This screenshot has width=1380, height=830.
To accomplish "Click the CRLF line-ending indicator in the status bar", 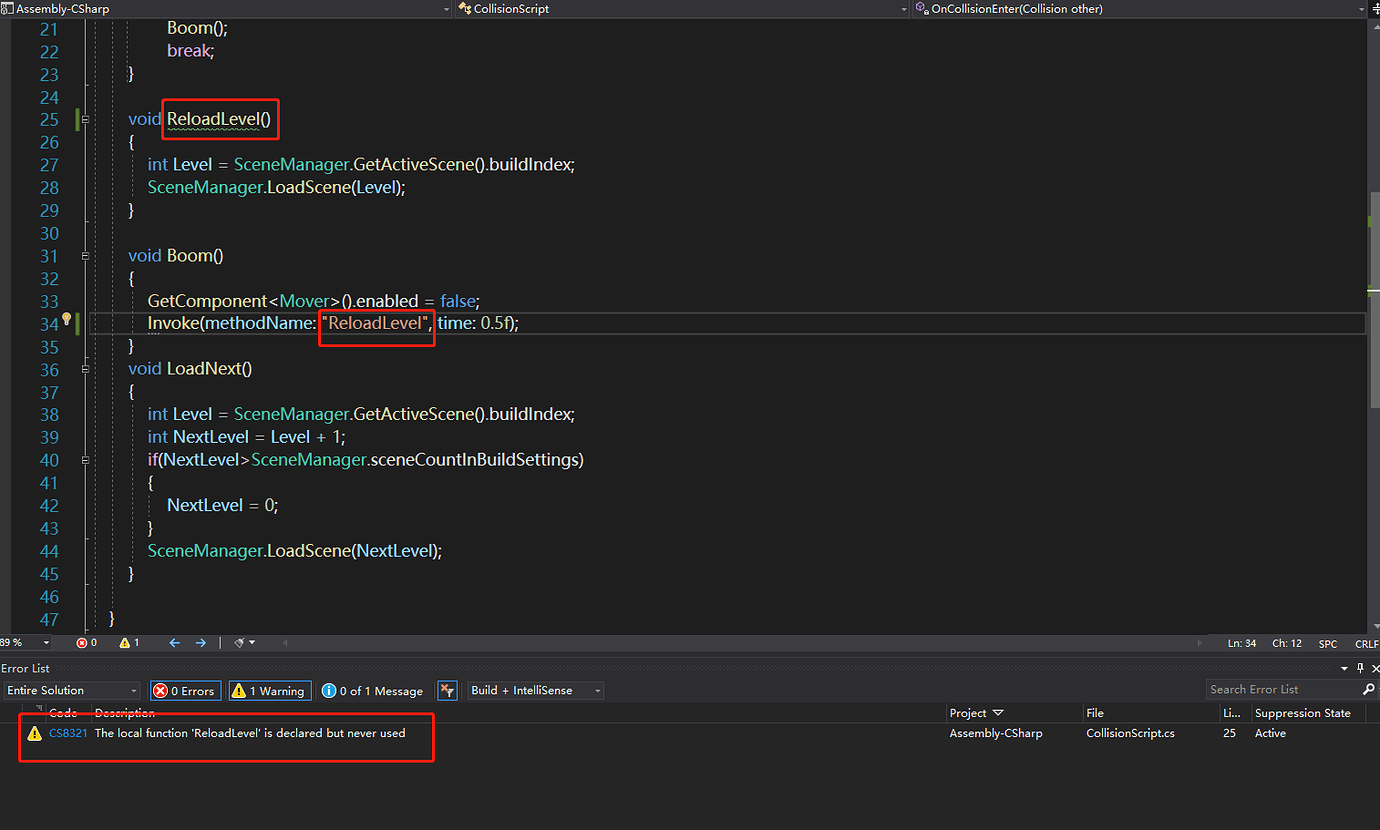I will pos(1365,643).
